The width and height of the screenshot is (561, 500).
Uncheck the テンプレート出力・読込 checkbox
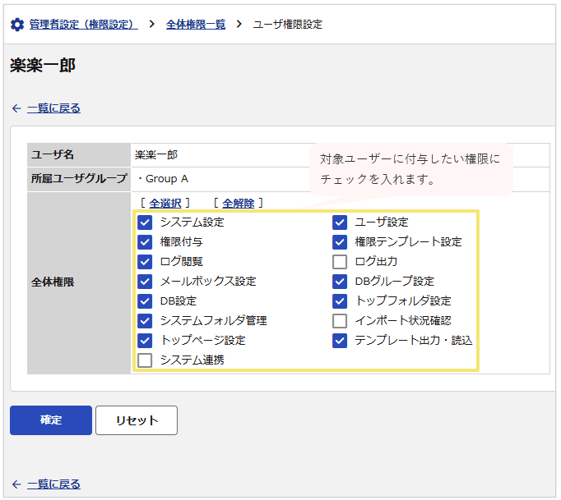coord(340,341)
